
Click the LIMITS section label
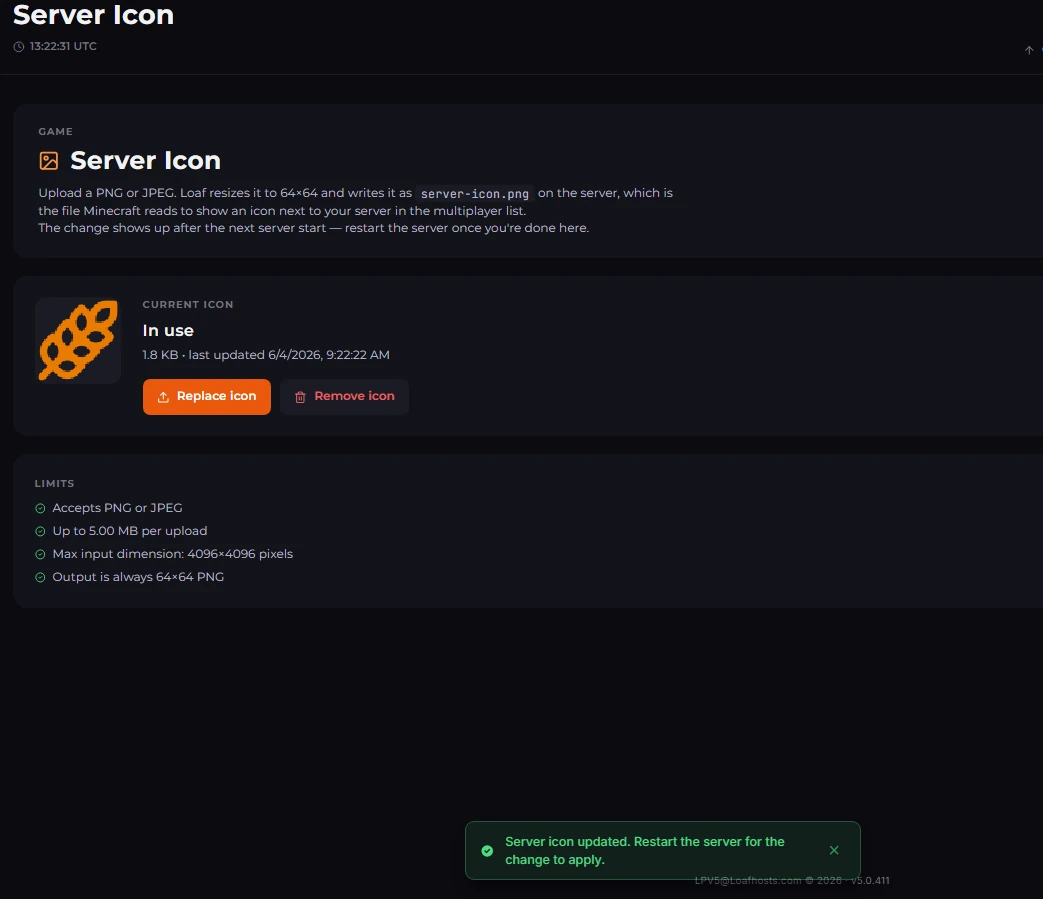[x=55, y=483]
